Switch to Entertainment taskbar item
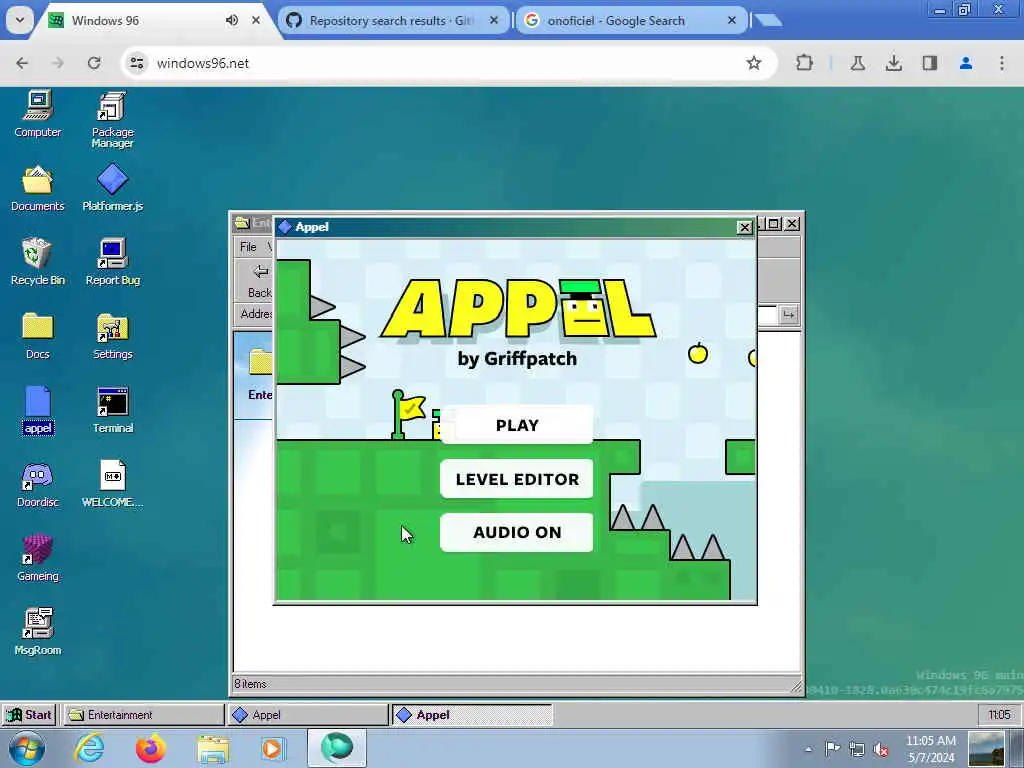 [142, 714]
